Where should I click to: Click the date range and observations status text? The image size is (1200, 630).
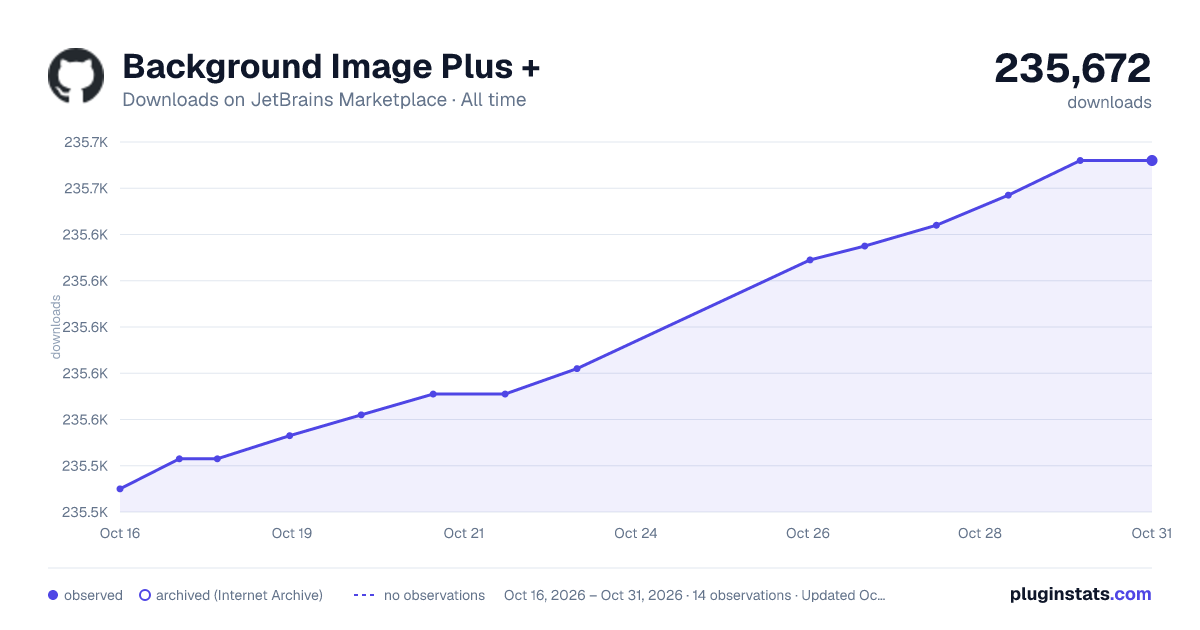click(x=695, y=595)
